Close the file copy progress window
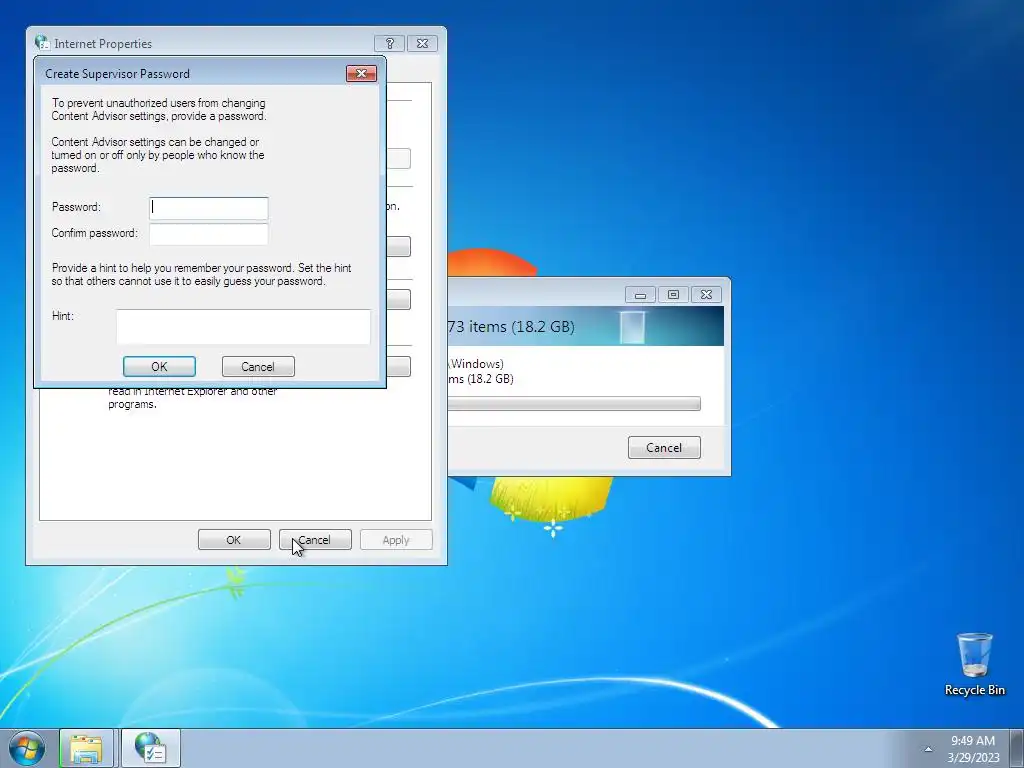The width and height of the screenshot is (1024, 768). click(706, 295)
